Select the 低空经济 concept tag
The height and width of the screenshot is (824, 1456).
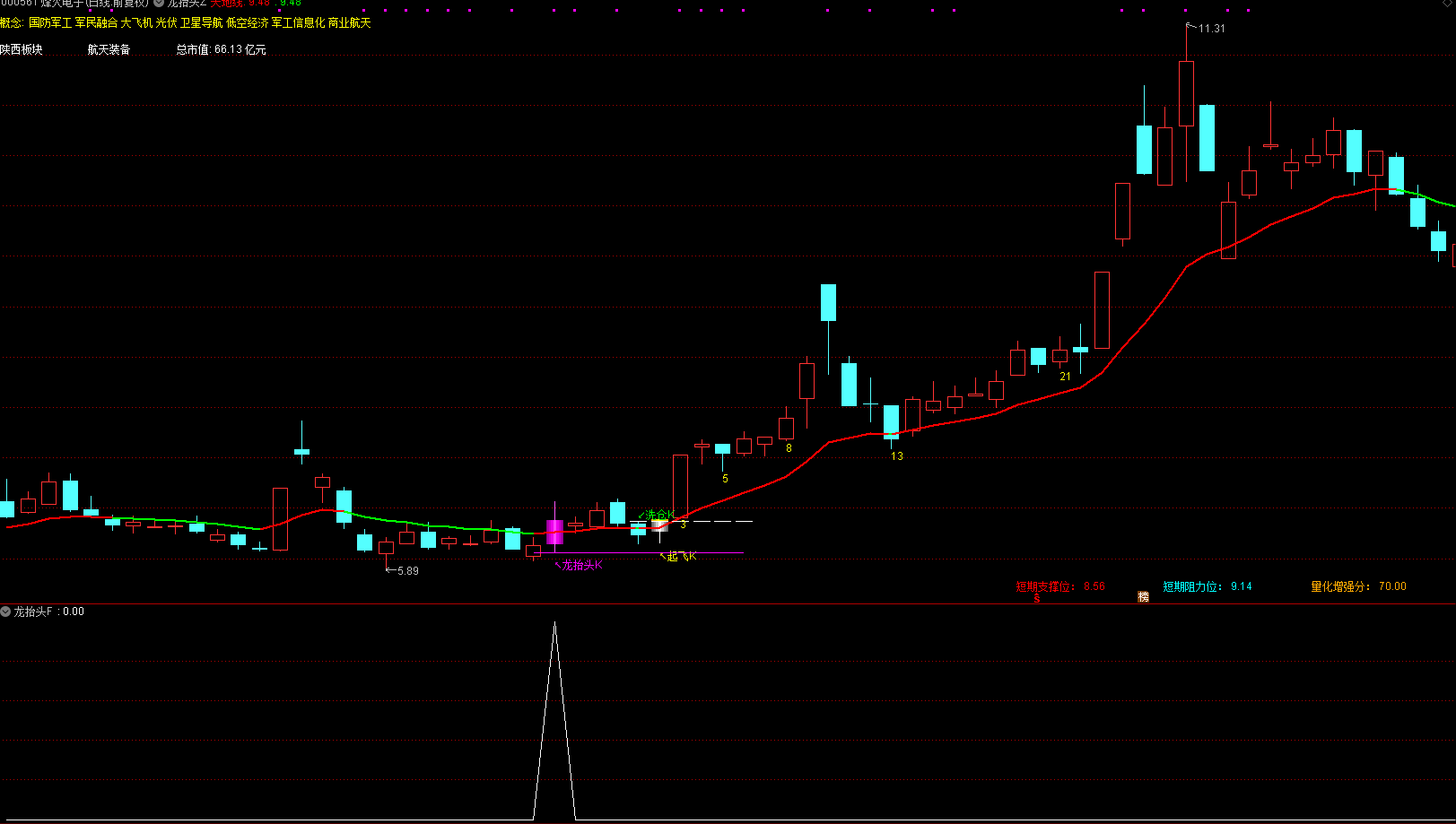(247, 22)
